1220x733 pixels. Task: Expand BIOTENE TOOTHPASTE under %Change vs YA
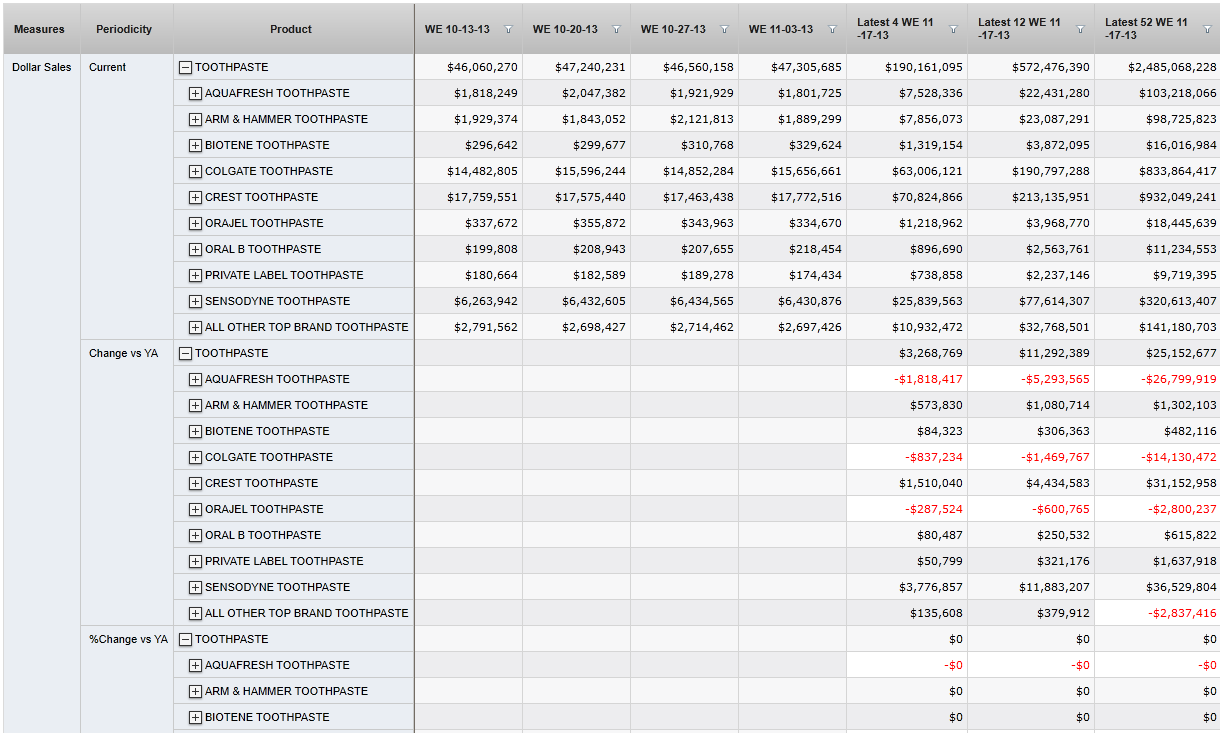pyautogui.click(x=195, y=718)
